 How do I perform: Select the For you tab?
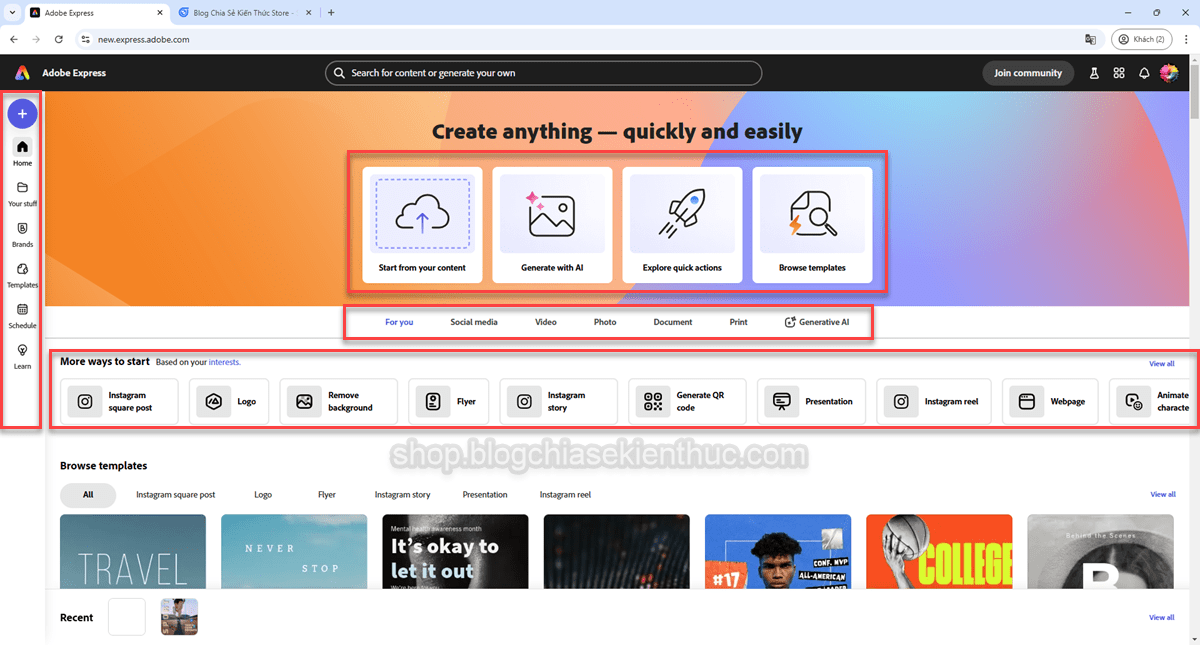point(399,322)
